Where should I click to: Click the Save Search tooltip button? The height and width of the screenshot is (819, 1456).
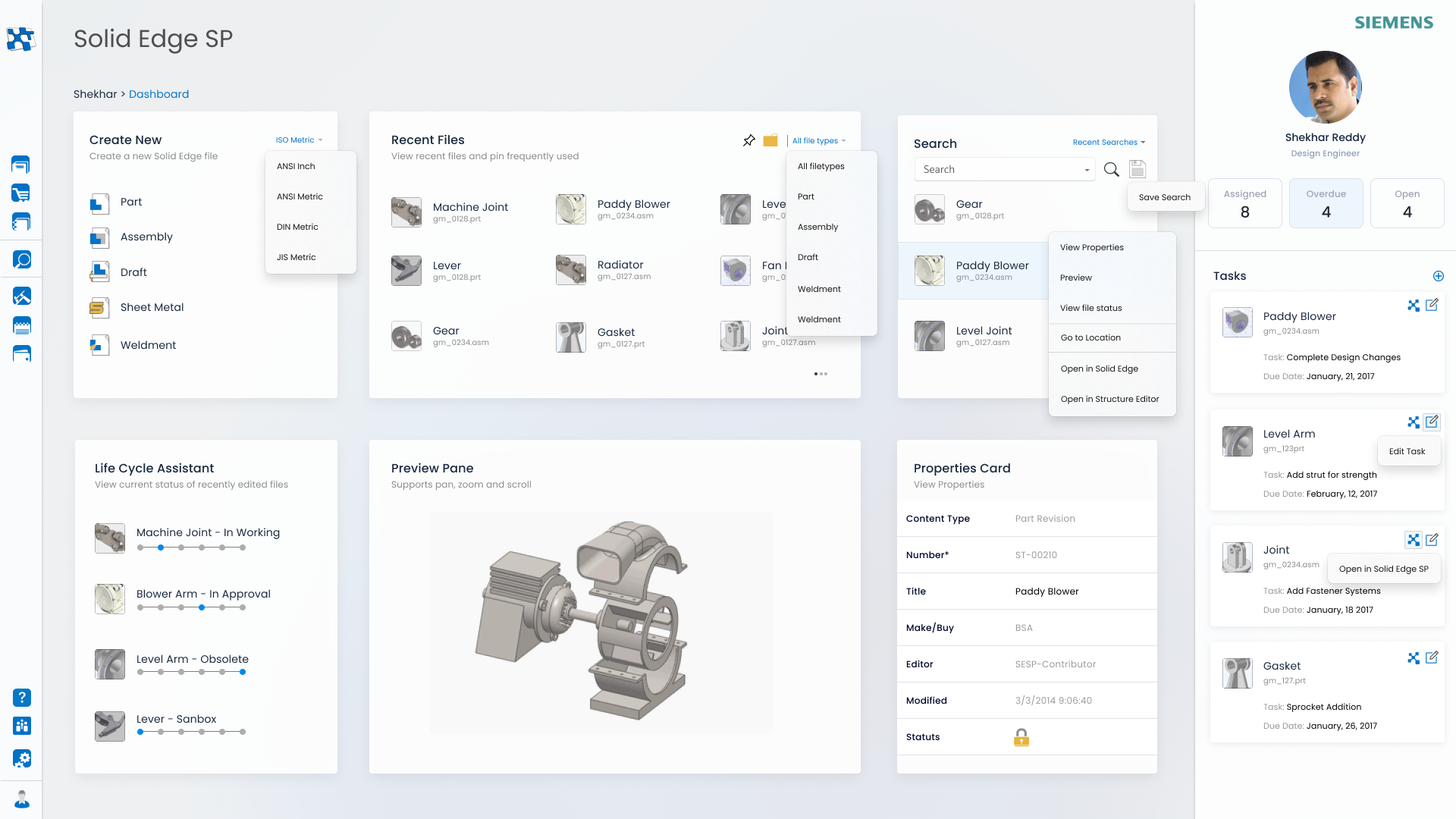point(1165,197)
